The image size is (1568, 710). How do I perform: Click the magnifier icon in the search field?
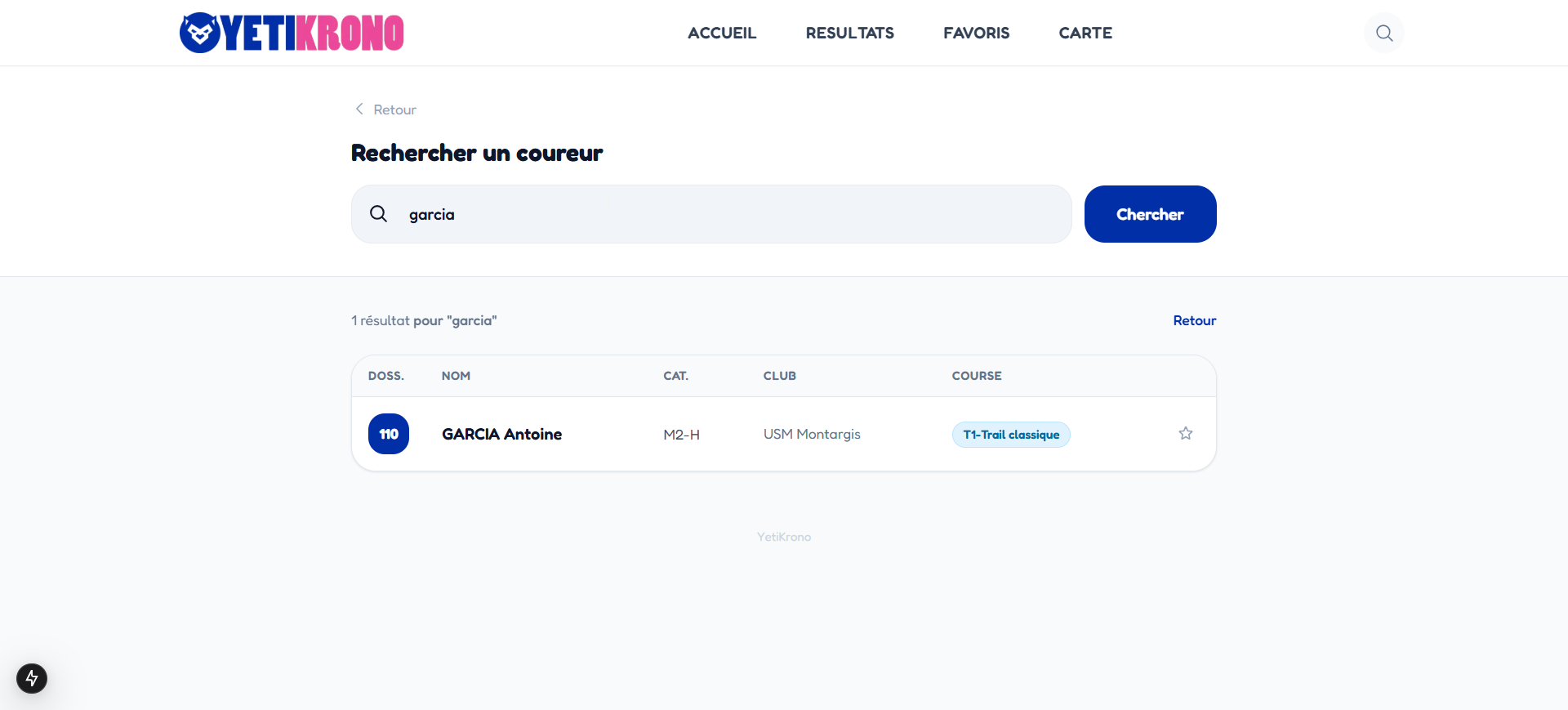coord(378,214)
